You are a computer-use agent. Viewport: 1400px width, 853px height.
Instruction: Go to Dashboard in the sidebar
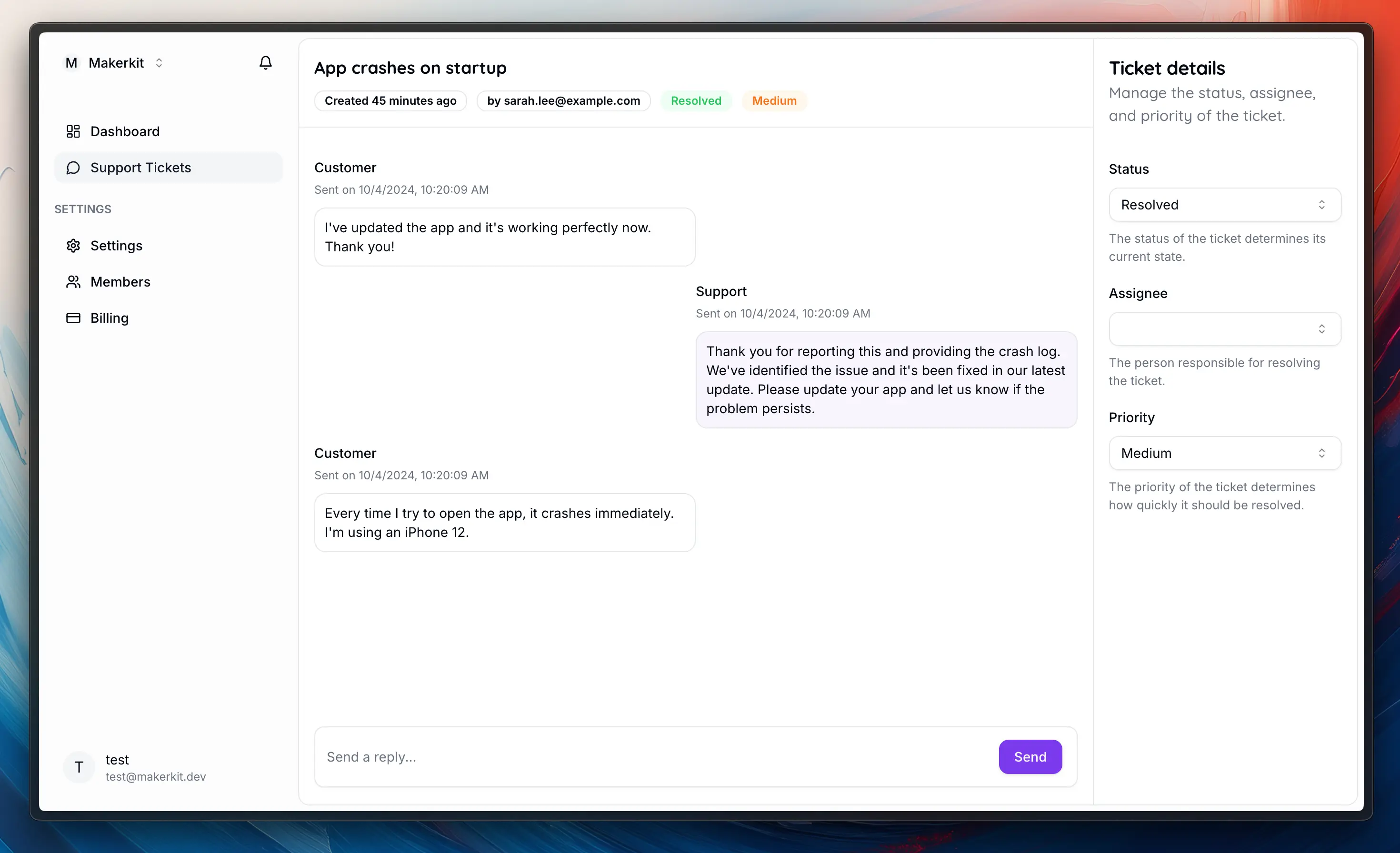click(x=125, y=131)
